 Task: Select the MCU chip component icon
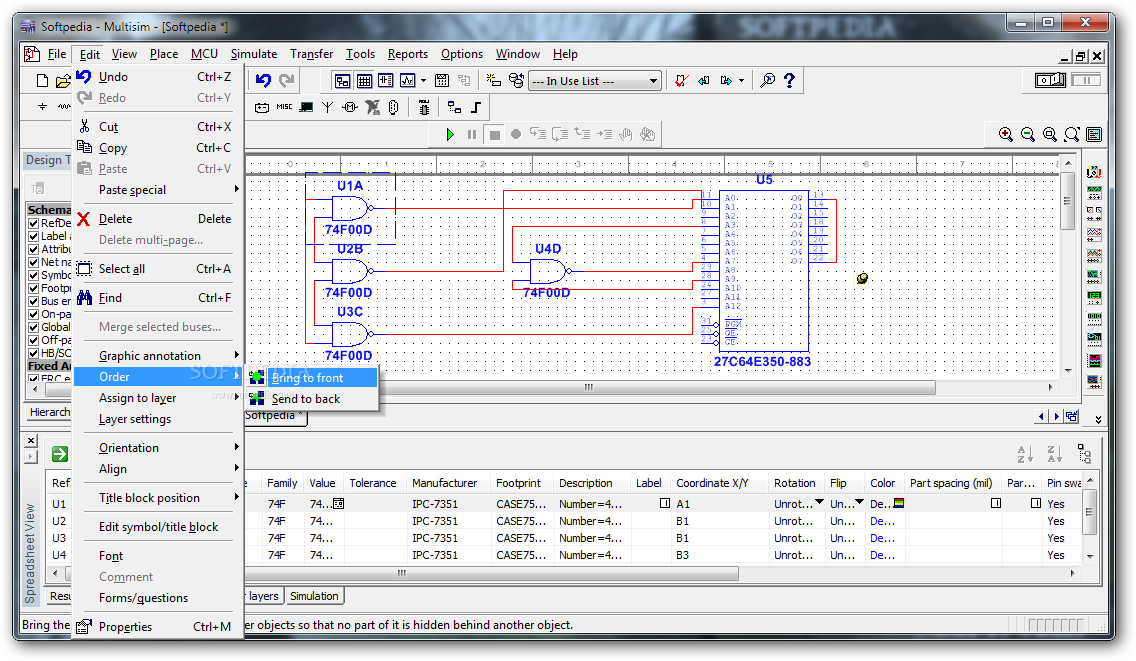pyautogui.click(x=424, y=107)
